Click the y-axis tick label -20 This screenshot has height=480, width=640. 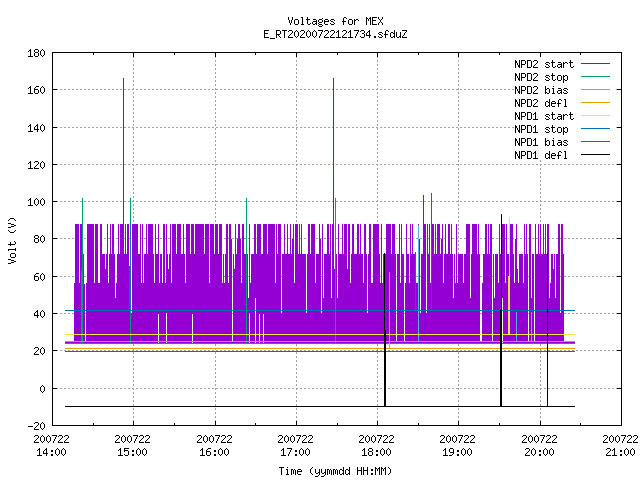36,426
